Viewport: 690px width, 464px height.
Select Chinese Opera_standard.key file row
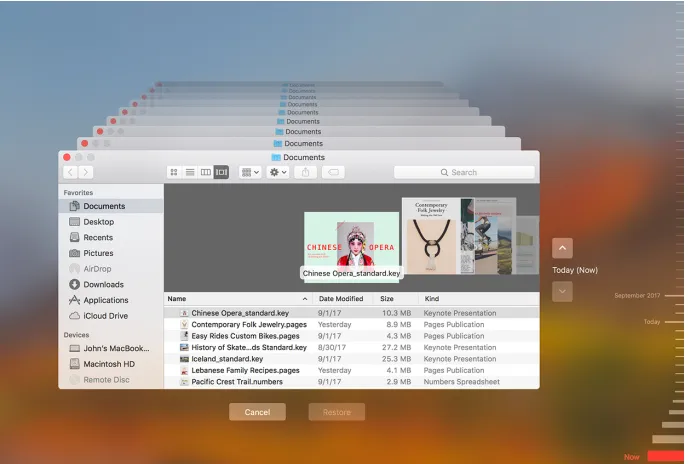(x=352, y=313)
